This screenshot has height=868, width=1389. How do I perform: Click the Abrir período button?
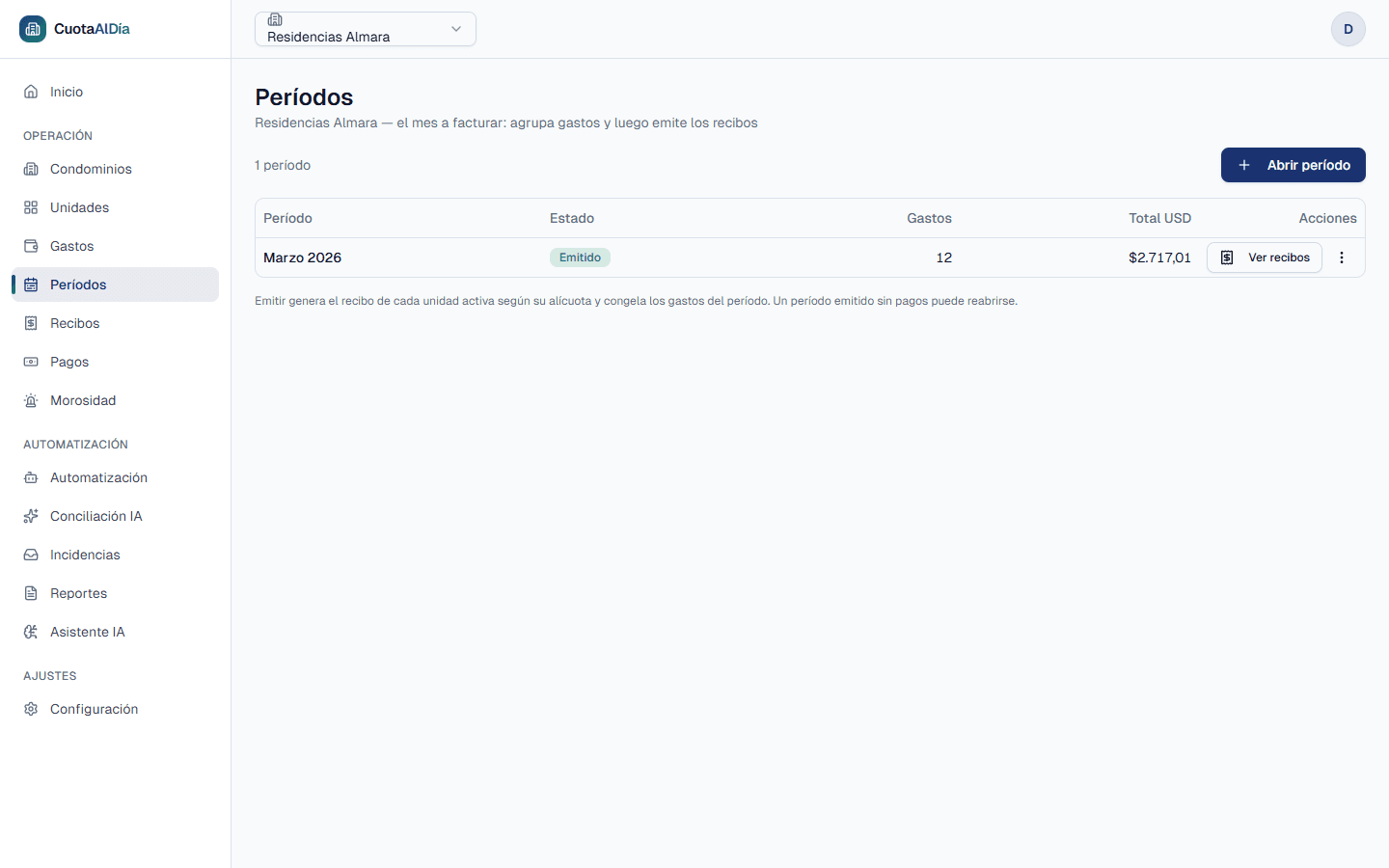(x=1294, y=165)
